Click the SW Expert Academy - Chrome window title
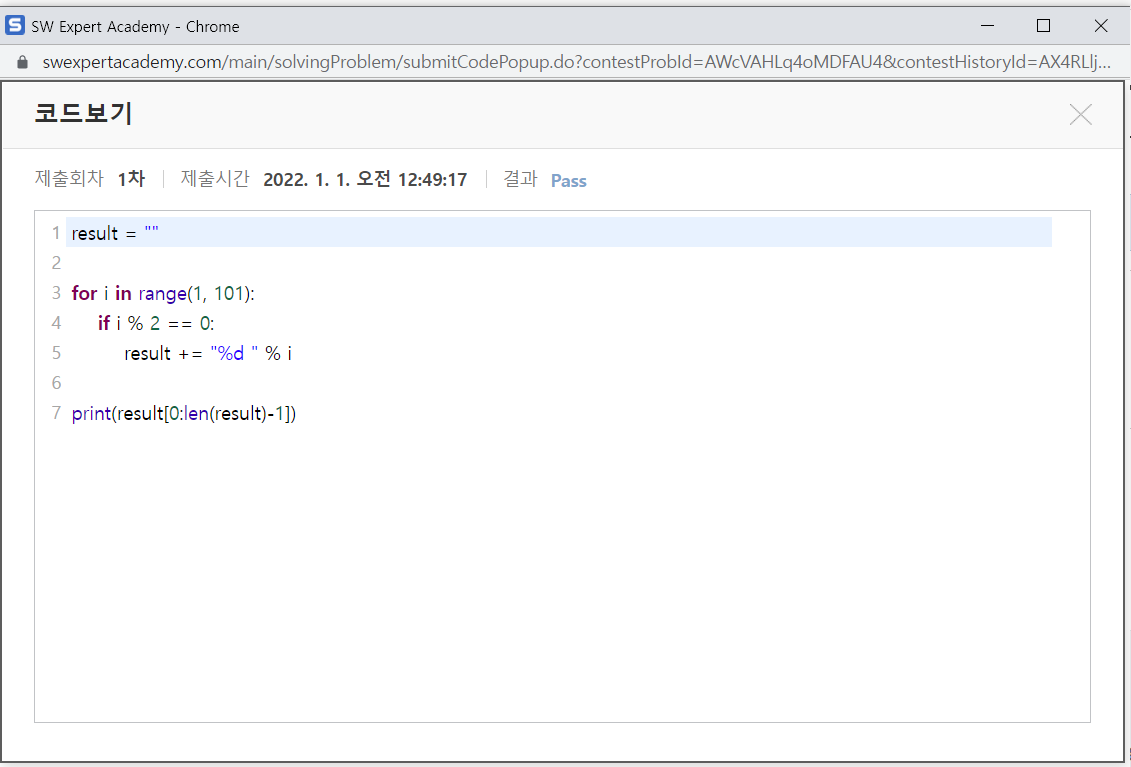This screenshot has height=767, width=1131. pyautogui.click(x=135, y=27)
